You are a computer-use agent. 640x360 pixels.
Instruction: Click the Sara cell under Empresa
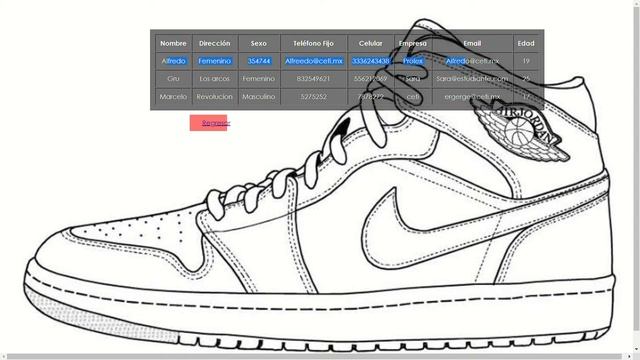(413, 79)
